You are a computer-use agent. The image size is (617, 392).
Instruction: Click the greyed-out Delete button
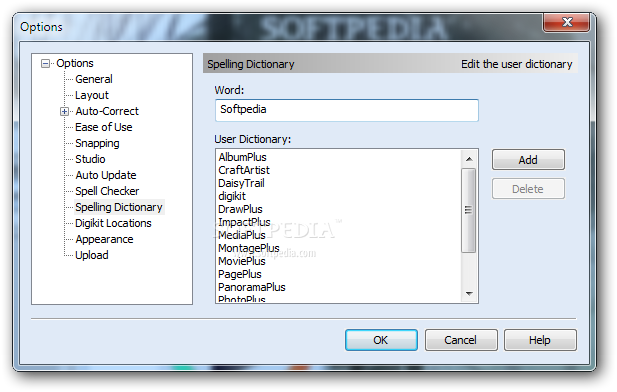[x=528, y=189]
